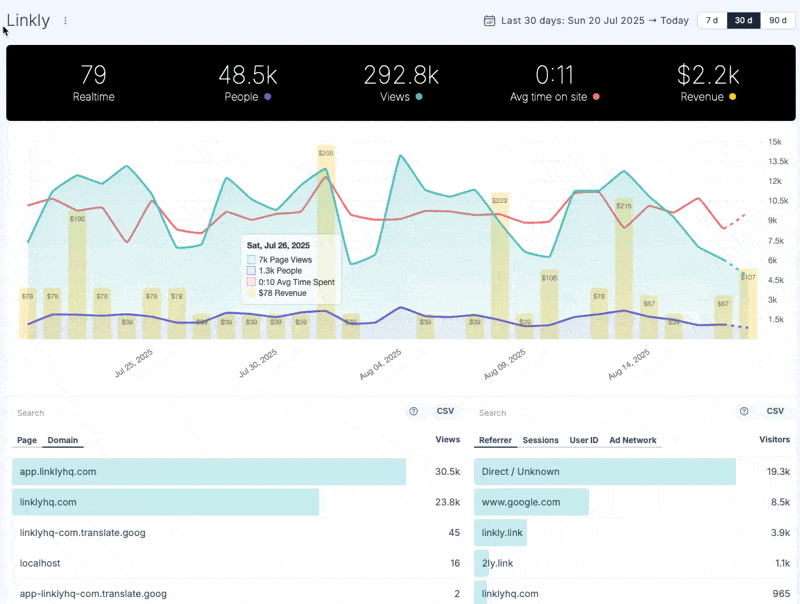The height and width of the screenshot is (604, 800).
Task: Click the help icon above Visitors column
Action: 743,411
